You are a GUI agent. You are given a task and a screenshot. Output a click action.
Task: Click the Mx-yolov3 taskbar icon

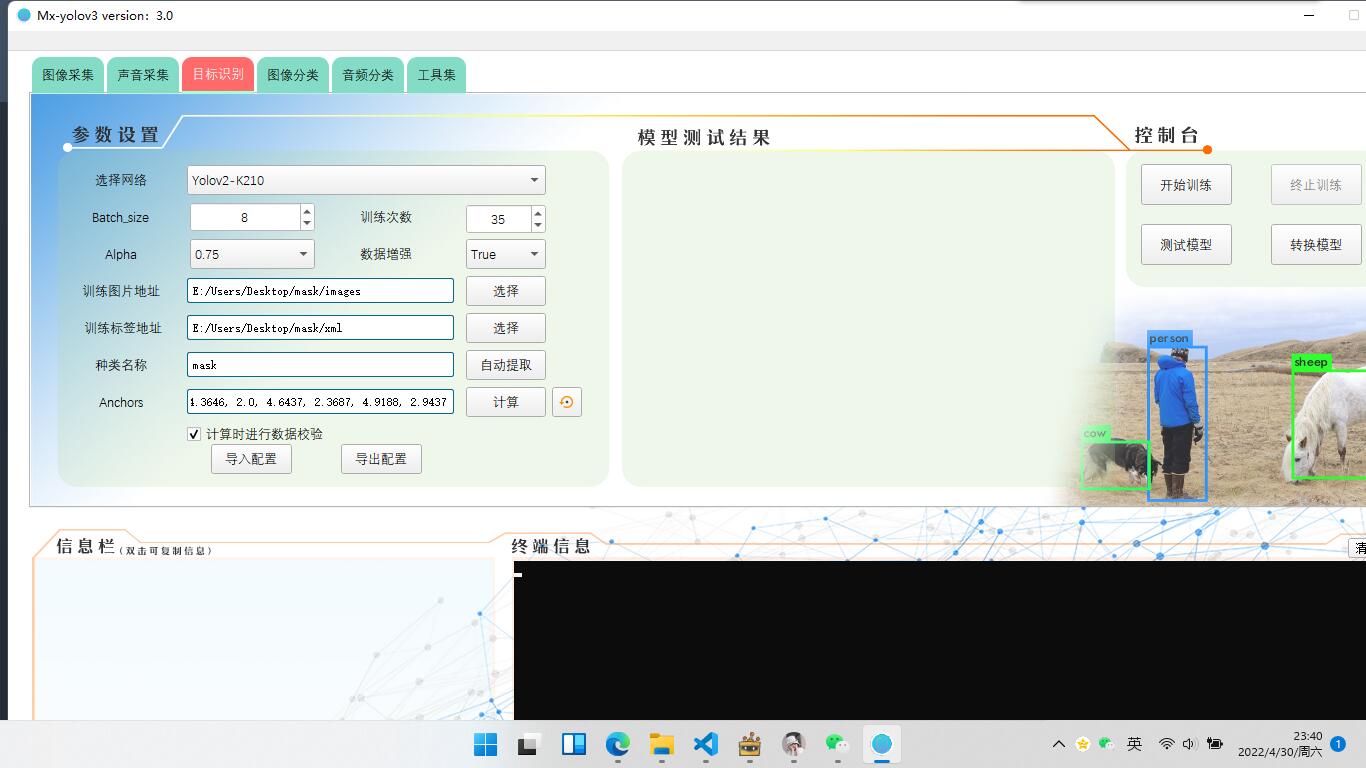[x=881, y=744]
